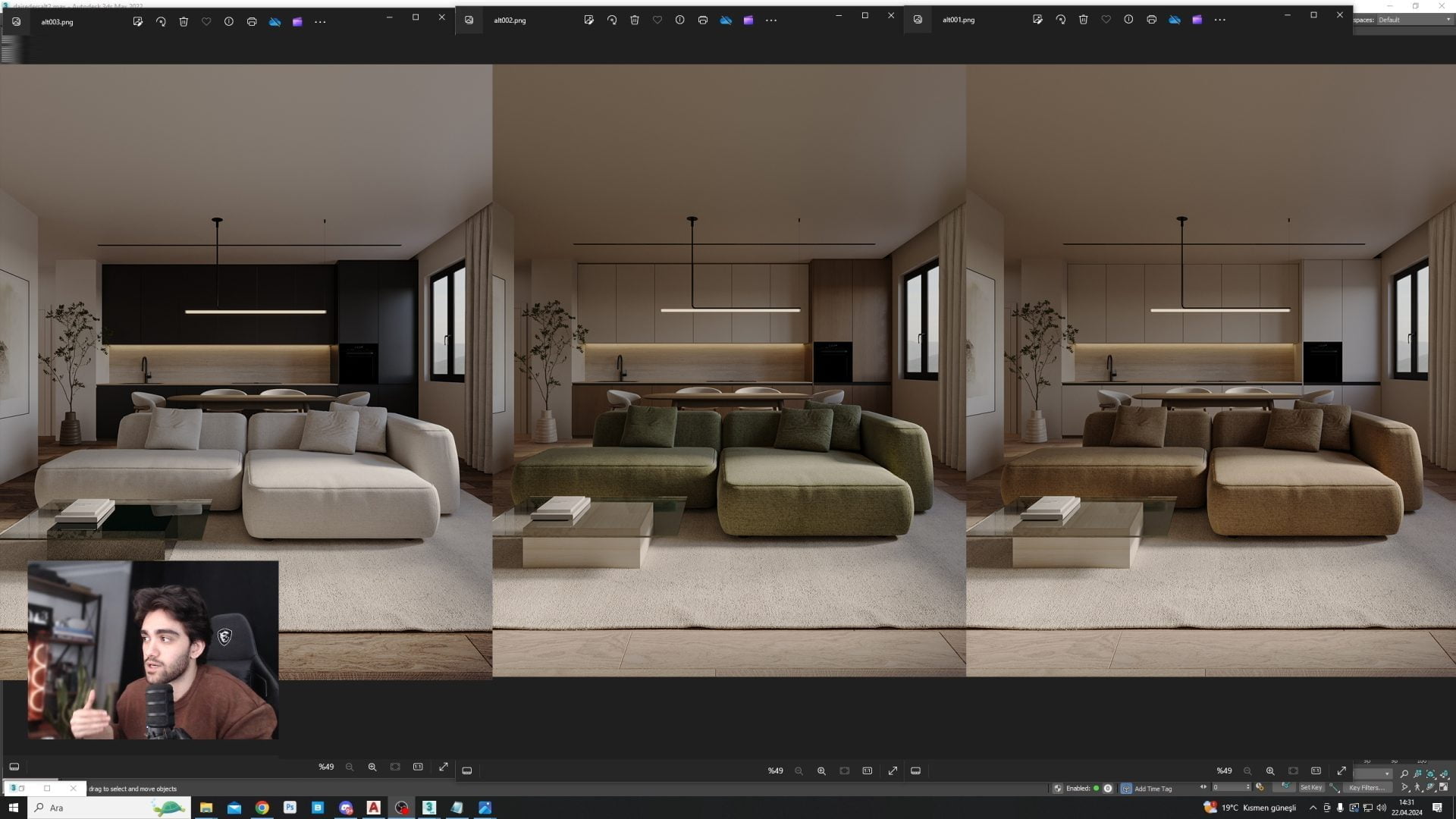Click OneDrive cloud icon in alt001.png window
The width and height of the screenshot is (1456, 819).
coord(1174,20)
